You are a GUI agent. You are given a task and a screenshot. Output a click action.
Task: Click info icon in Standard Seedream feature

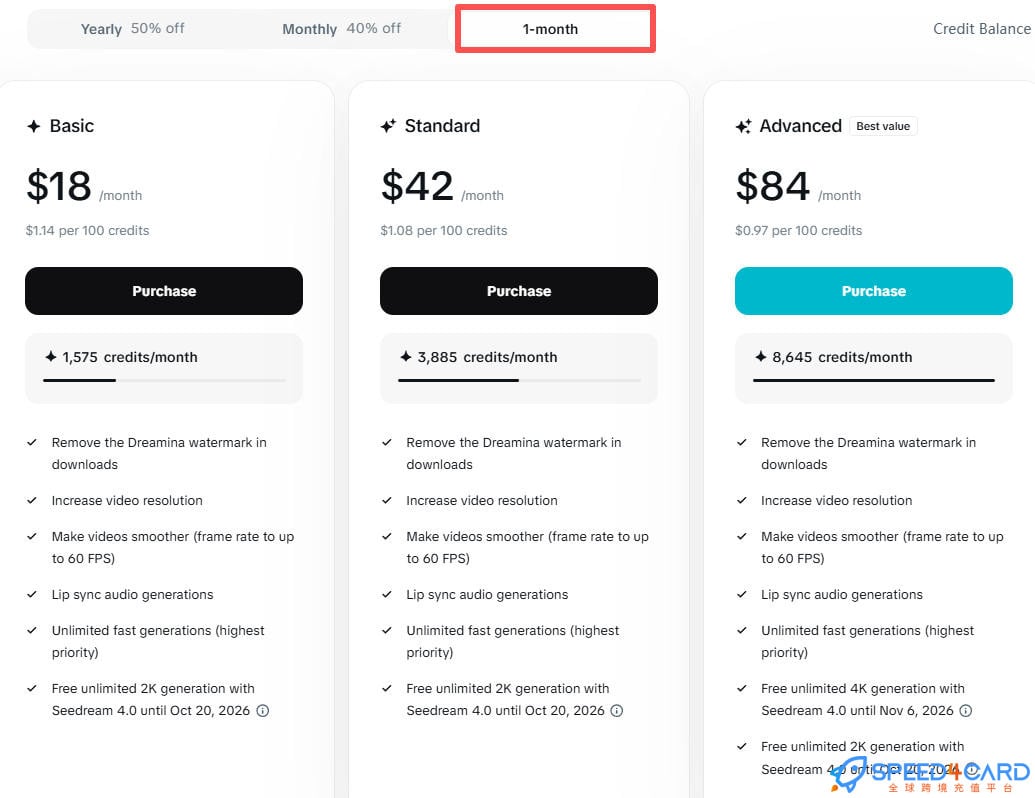(617, 711)
